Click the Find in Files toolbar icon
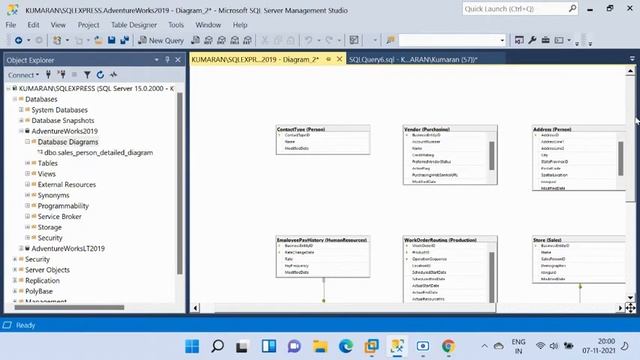640x360 pixels. (391, 40)
